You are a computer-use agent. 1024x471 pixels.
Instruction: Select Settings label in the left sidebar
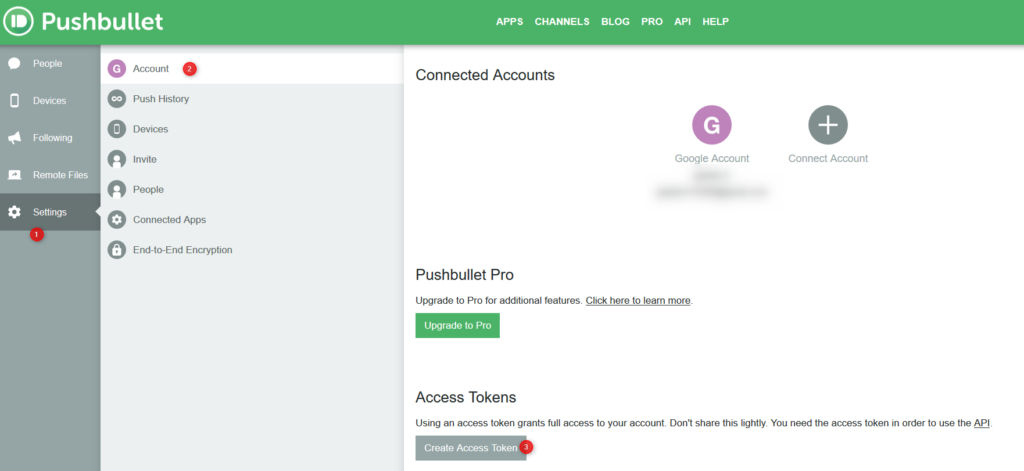point(50,212)
